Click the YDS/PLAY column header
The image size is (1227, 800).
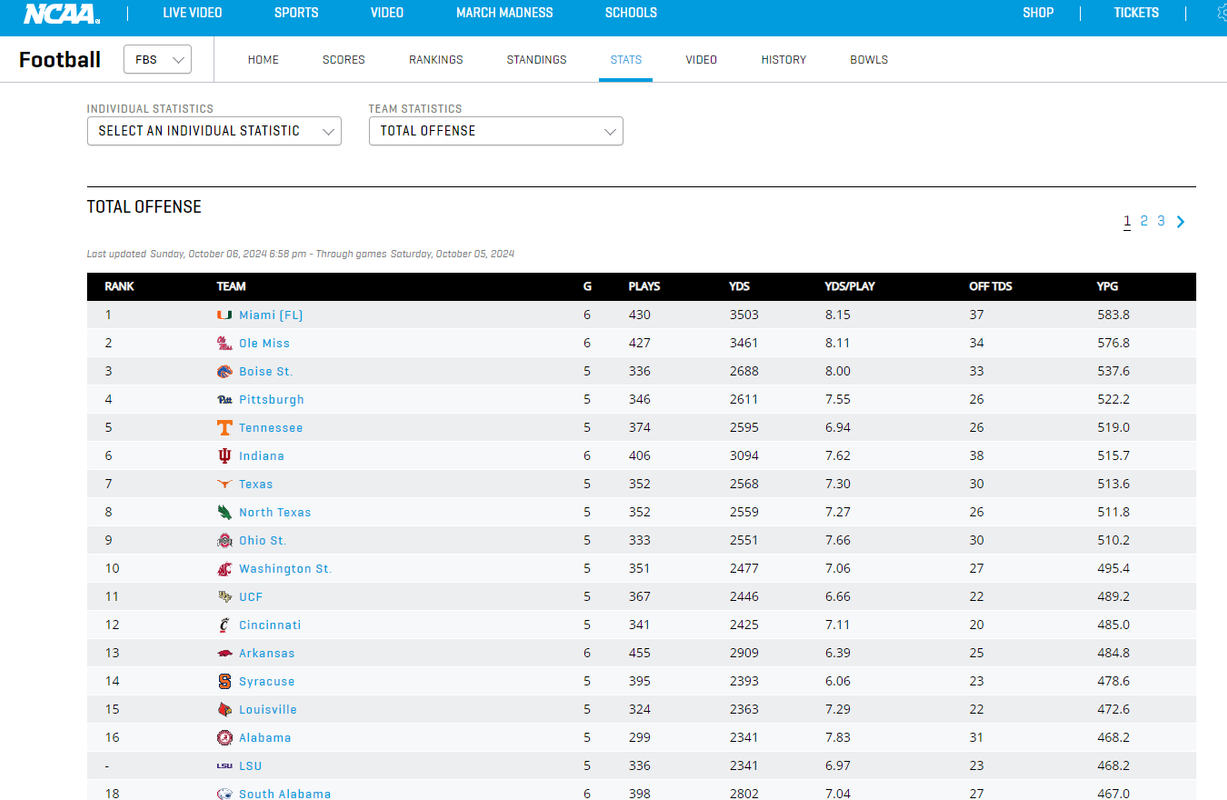click(x=849, y=286)
